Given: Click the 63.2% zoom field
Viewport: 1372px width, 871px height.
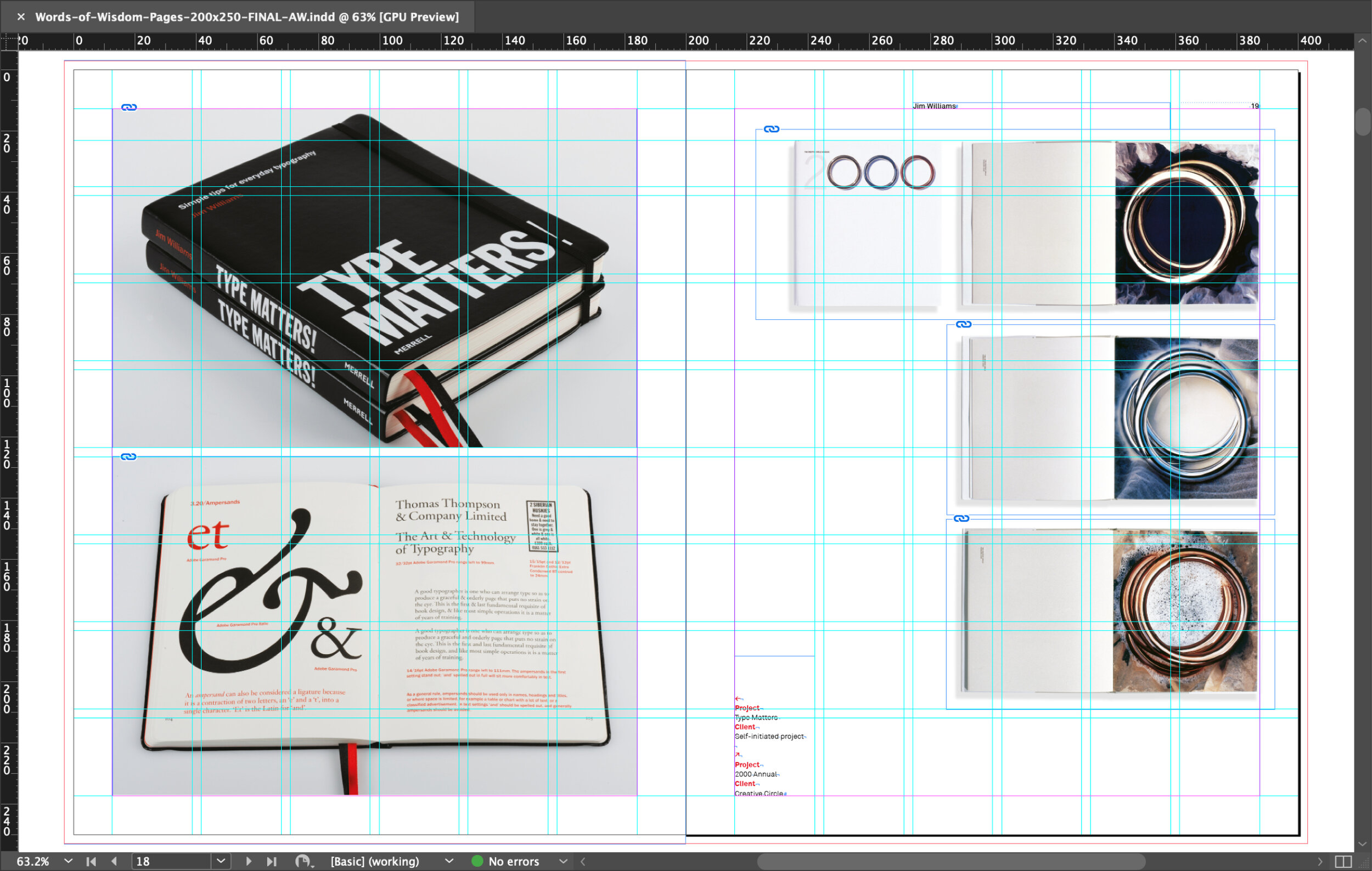Looking at the screenshot, I should point(33,861).
